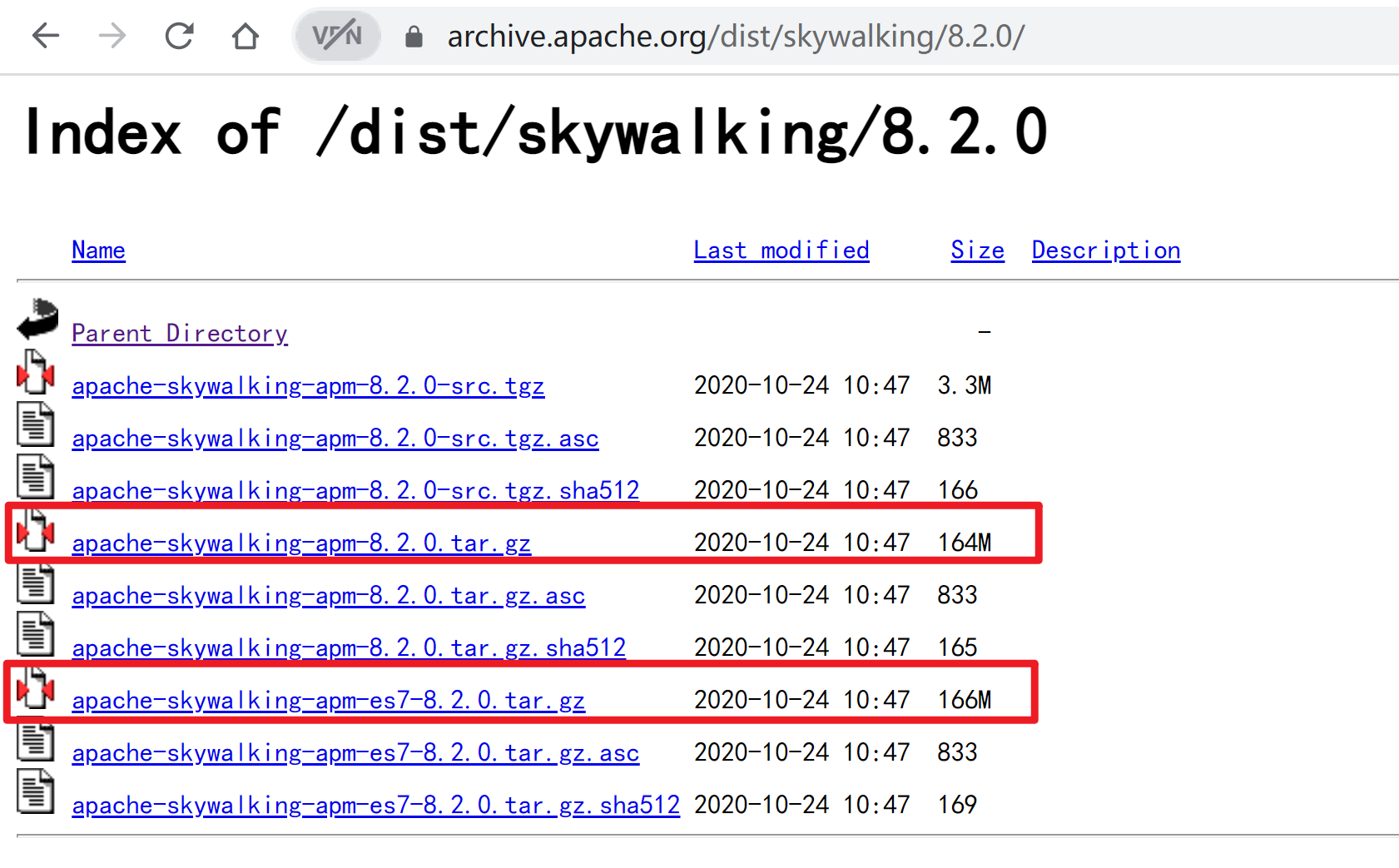Click the size value 169
Viewport: 1399px width, 868px height.
957,805
